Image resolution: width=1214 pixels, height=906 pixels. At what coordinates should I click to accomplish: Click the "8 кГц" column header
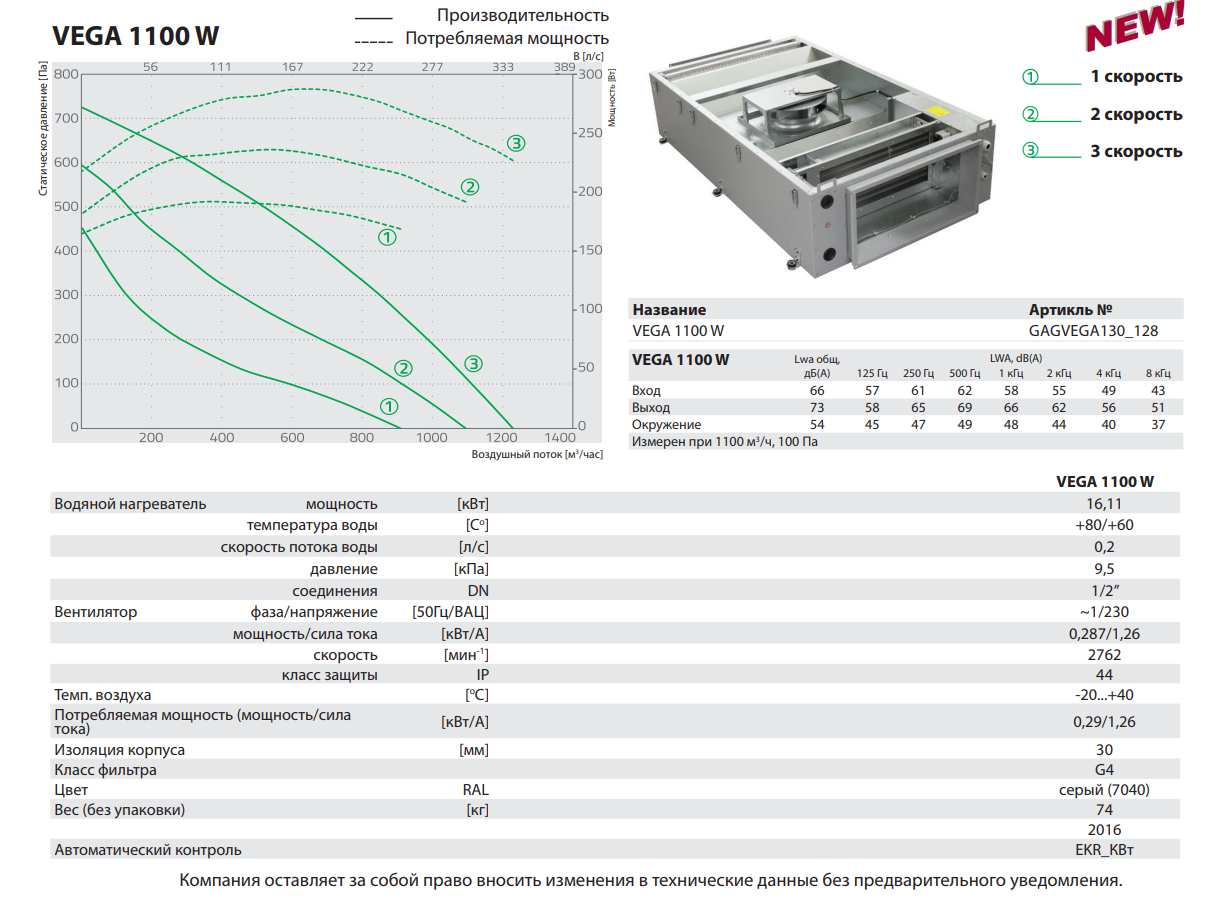coord(1156,373)
